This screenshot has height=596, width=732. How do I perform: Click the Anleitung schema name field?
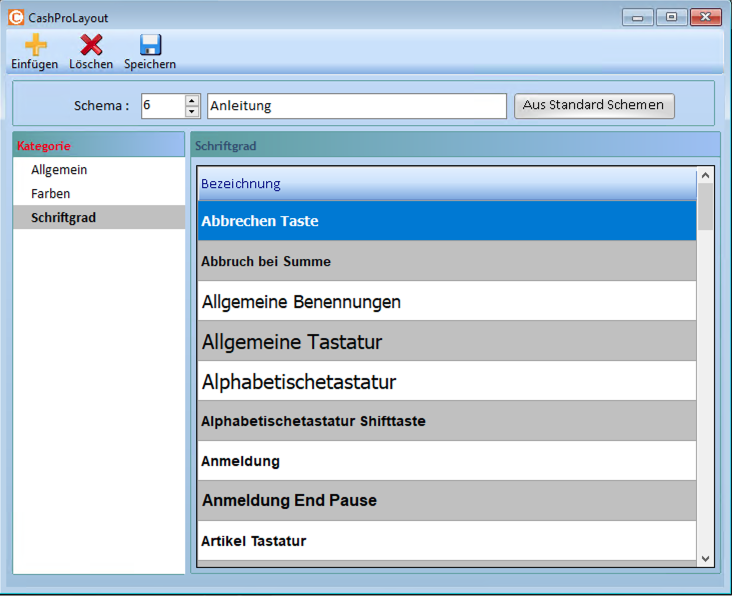357,106
